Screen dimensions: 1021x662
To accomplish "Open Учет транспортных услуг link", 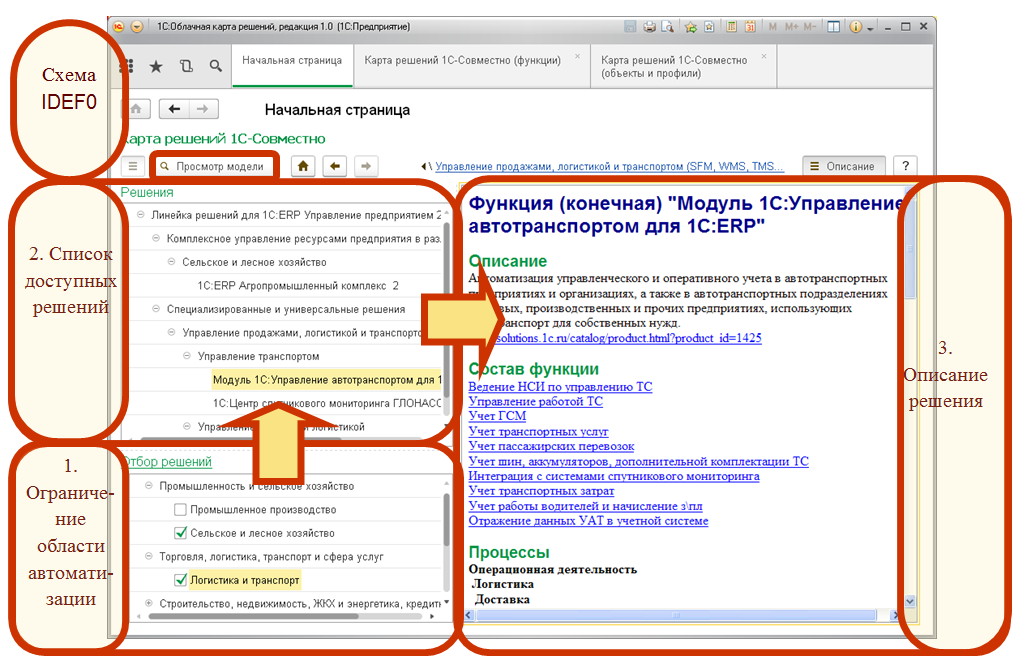I will pyautogui.click(x=538, y=431).
